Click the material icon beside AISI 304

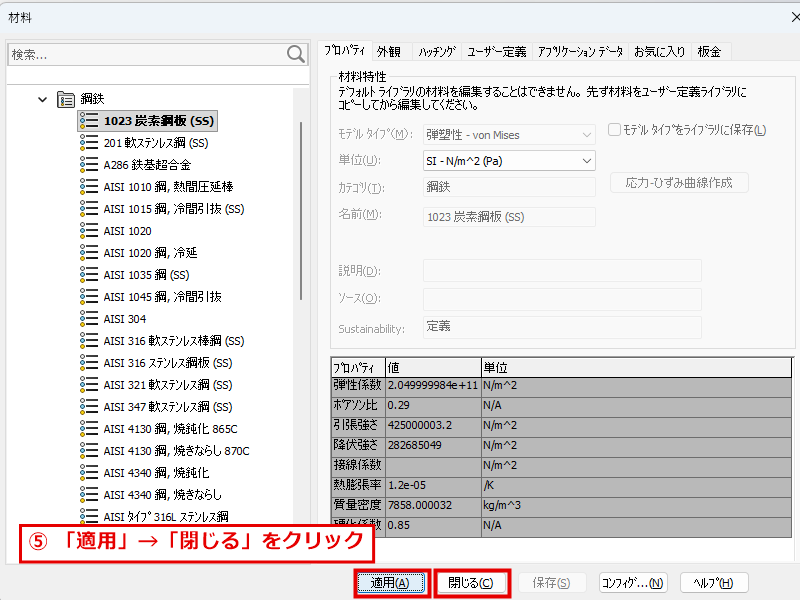[x=89, y=319]
